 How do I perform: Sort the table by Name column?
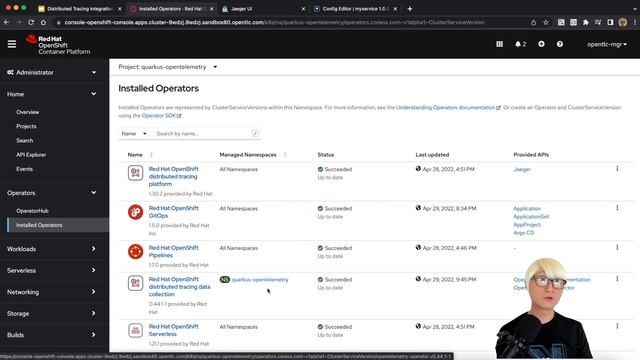[x=135, y=155]
